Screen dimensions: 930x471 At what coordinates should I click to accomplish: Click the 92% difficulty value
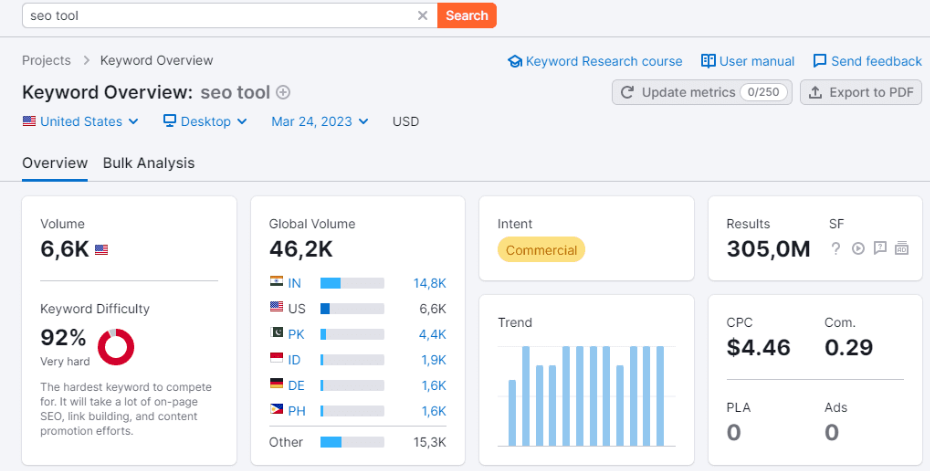pos(63,338)
